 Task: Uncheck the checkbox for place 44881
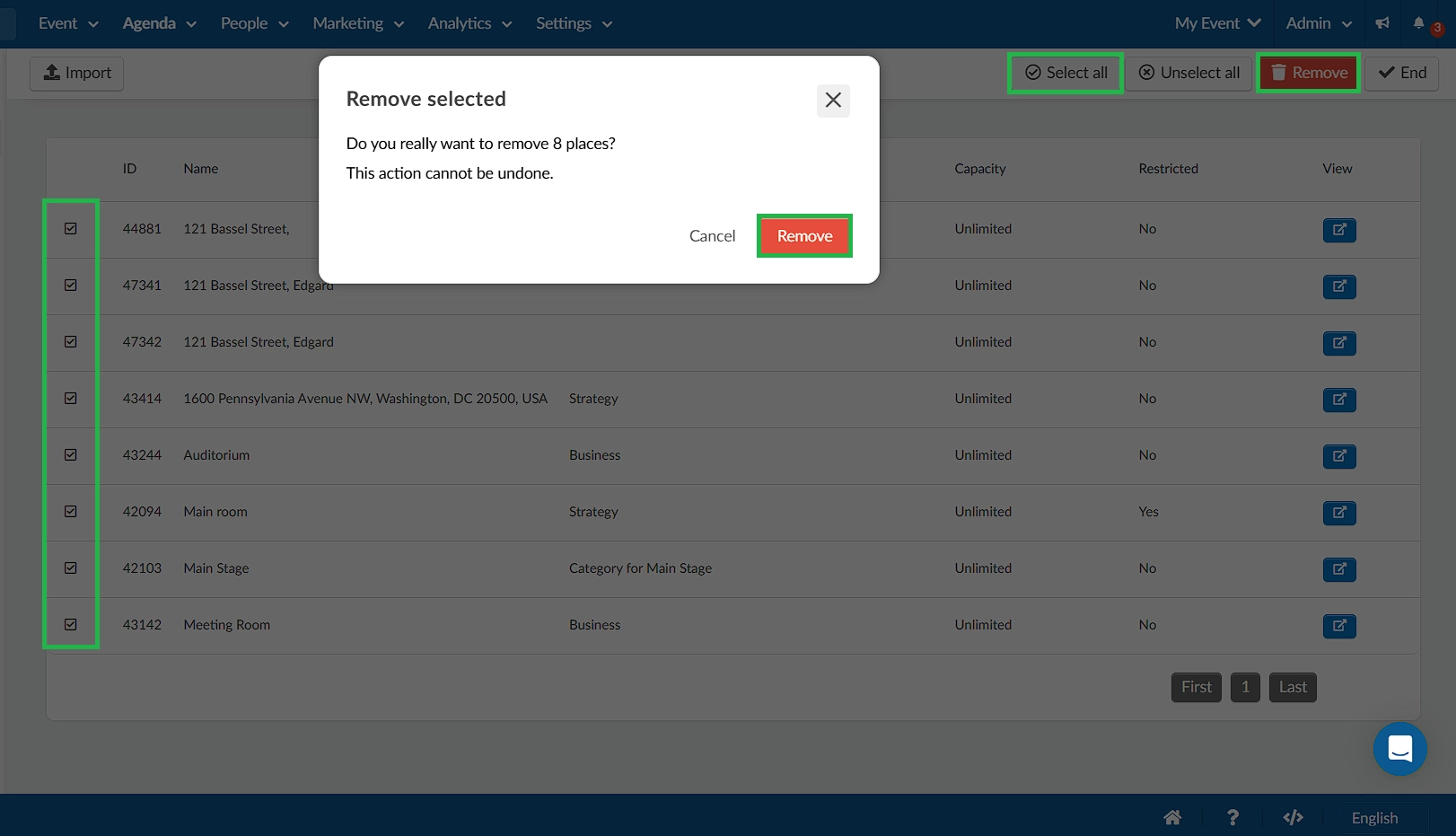point(71,229)
